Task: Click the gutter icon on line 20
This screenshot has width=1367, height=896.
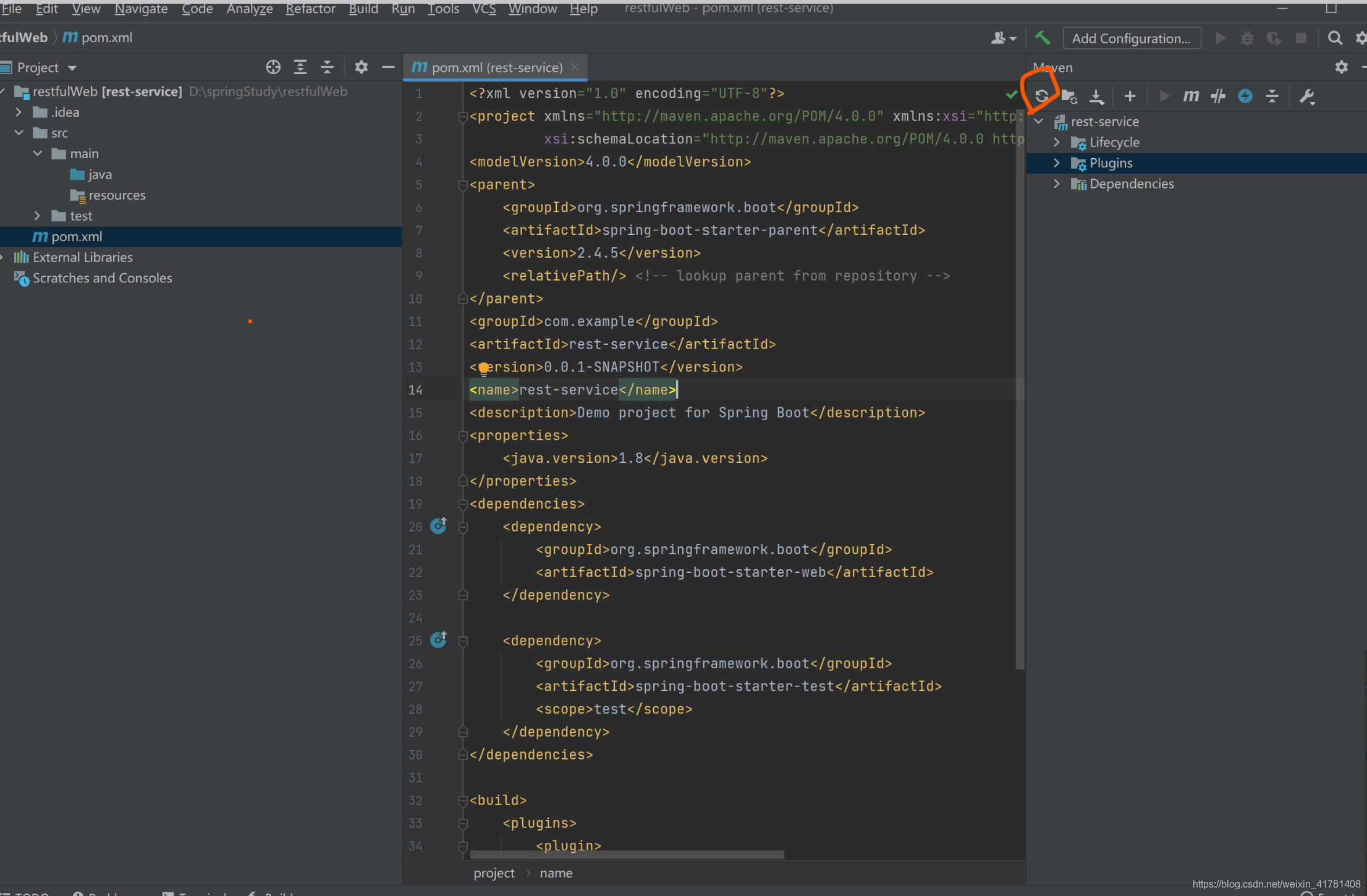Action: [438, 525]
